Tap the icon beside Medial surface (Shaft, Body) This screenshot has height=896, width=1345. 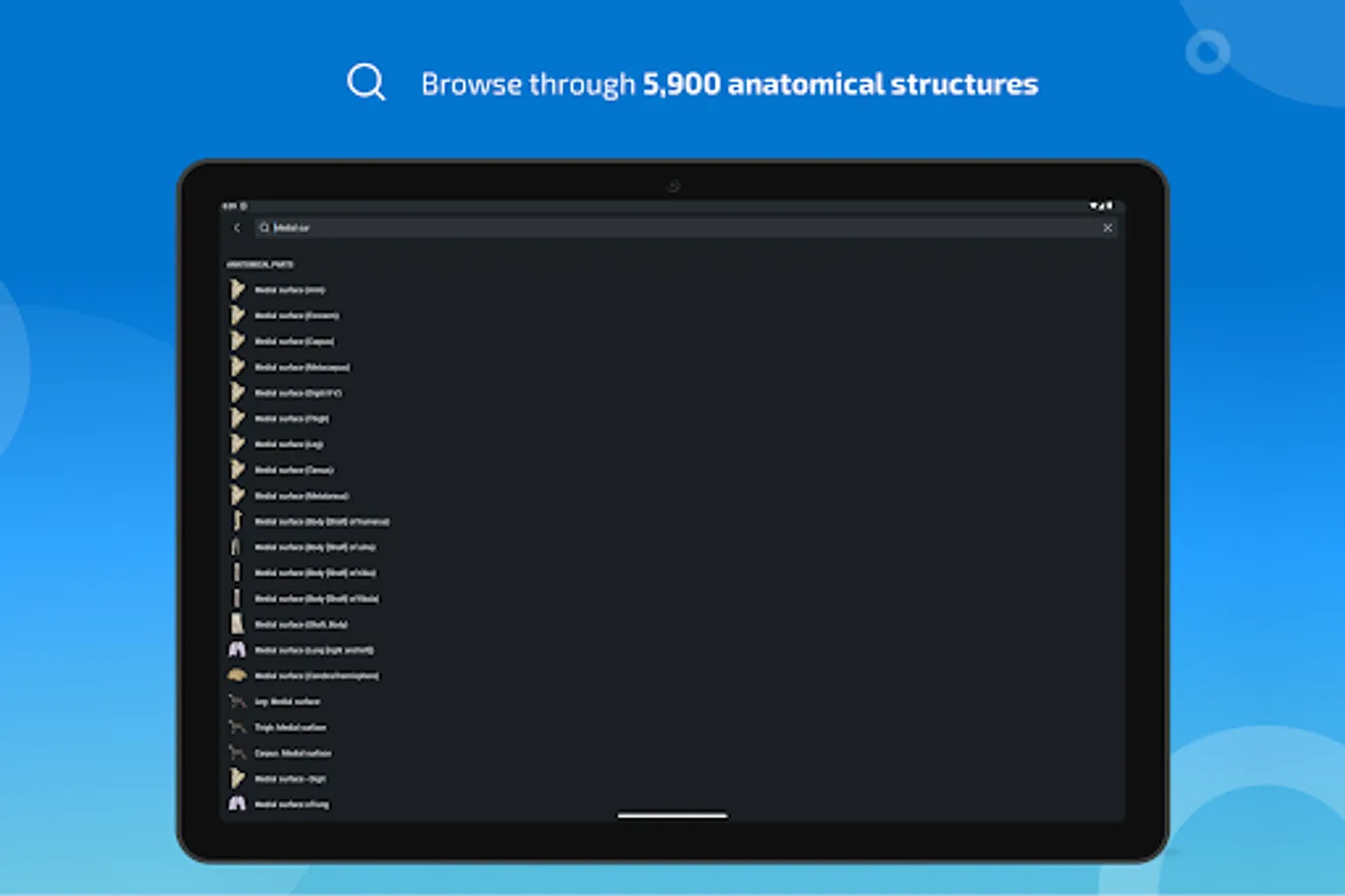click(237, 624)
